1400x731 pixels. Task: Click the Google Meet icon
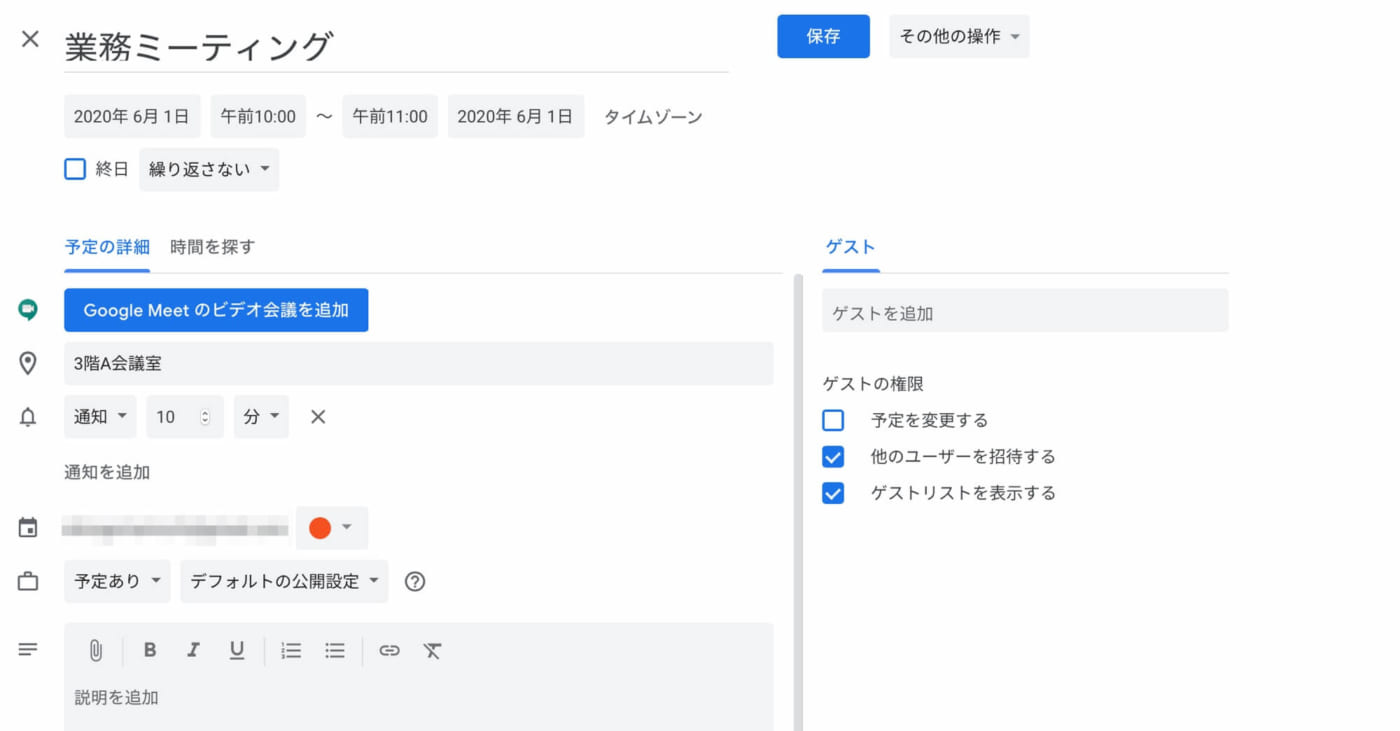click(x=28, y=310)
